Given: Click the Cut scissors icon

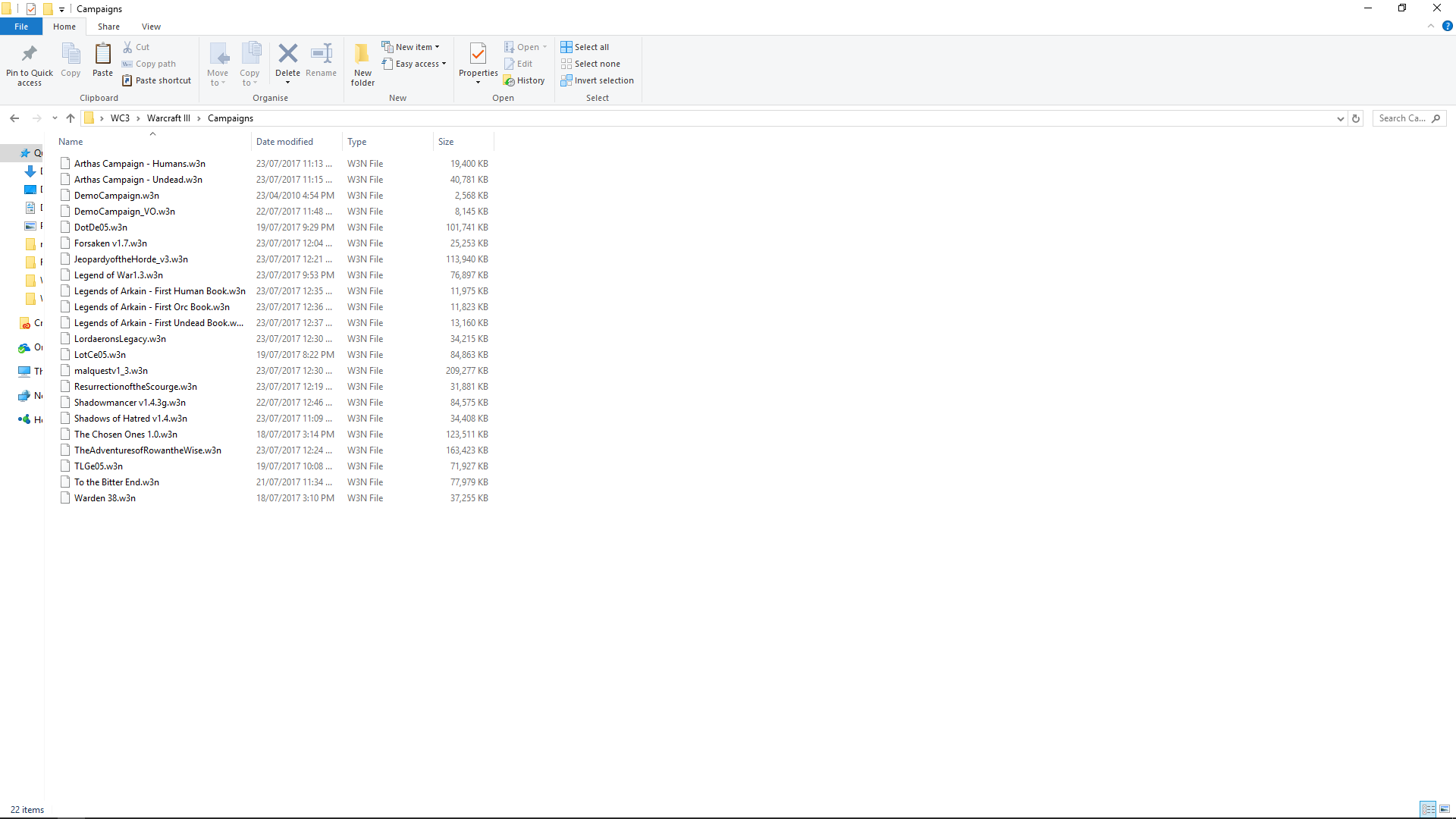Looking at the screenshot, I should 127,47.
